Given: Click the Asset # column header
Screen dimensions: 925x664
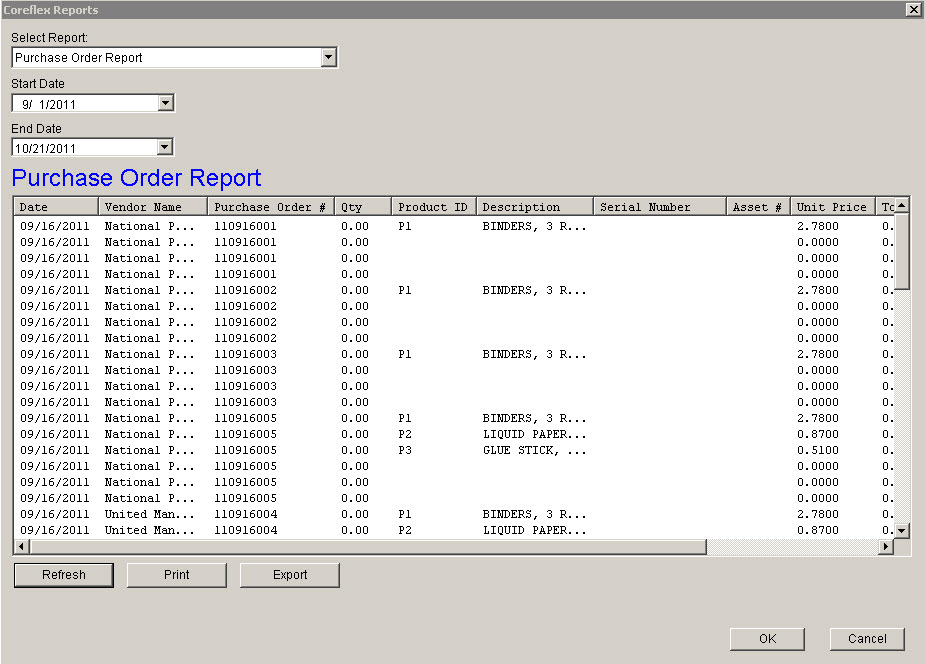Looking at the screenshot, I should click(x=759, y=207).
